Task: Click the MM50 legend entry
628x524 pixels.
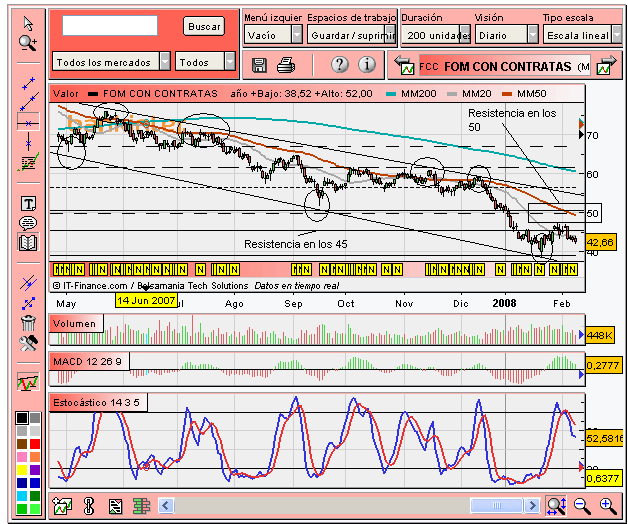Action: [x=524, y=94]
